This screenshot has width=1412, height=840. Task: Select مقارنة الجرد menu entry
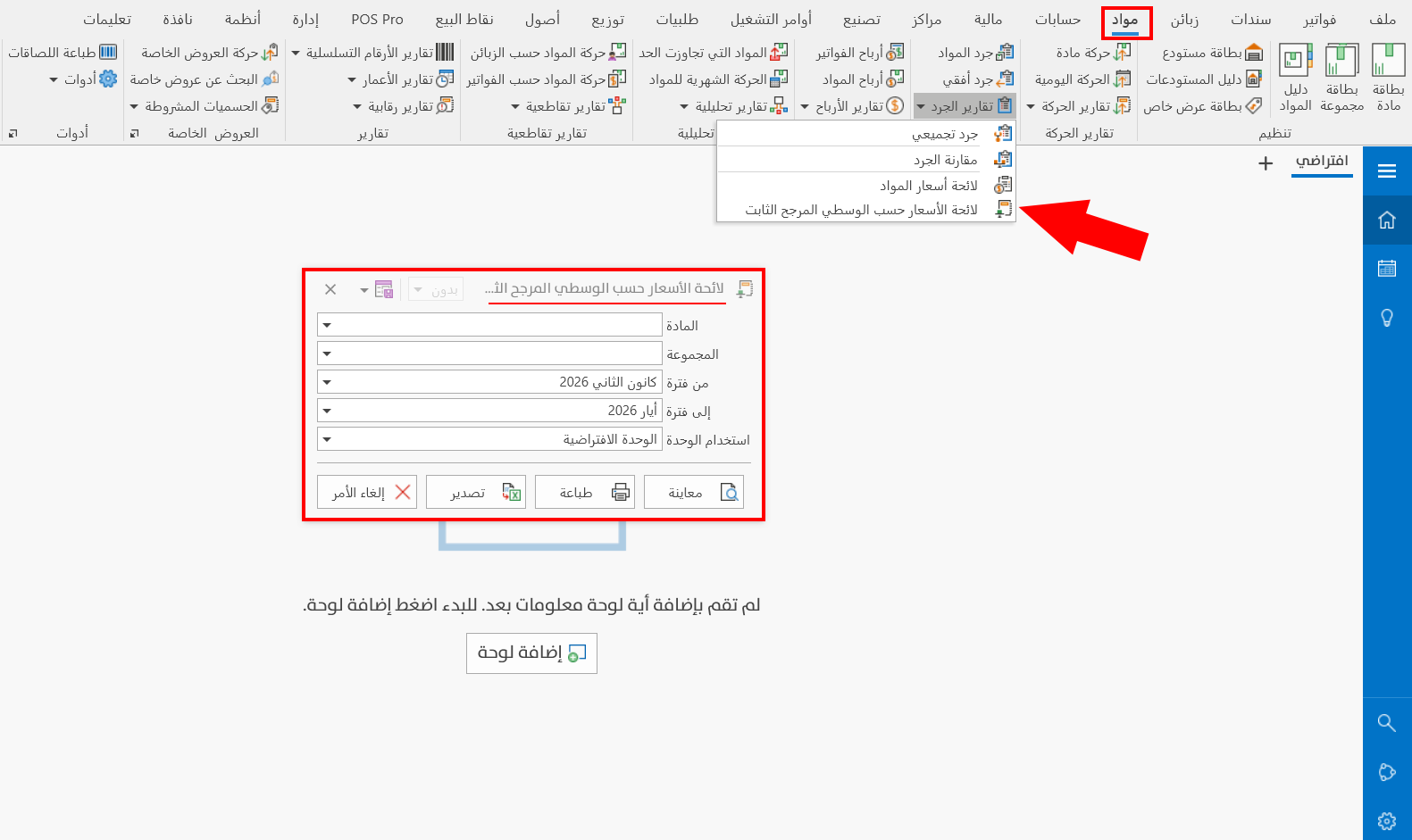click(866, 160)
